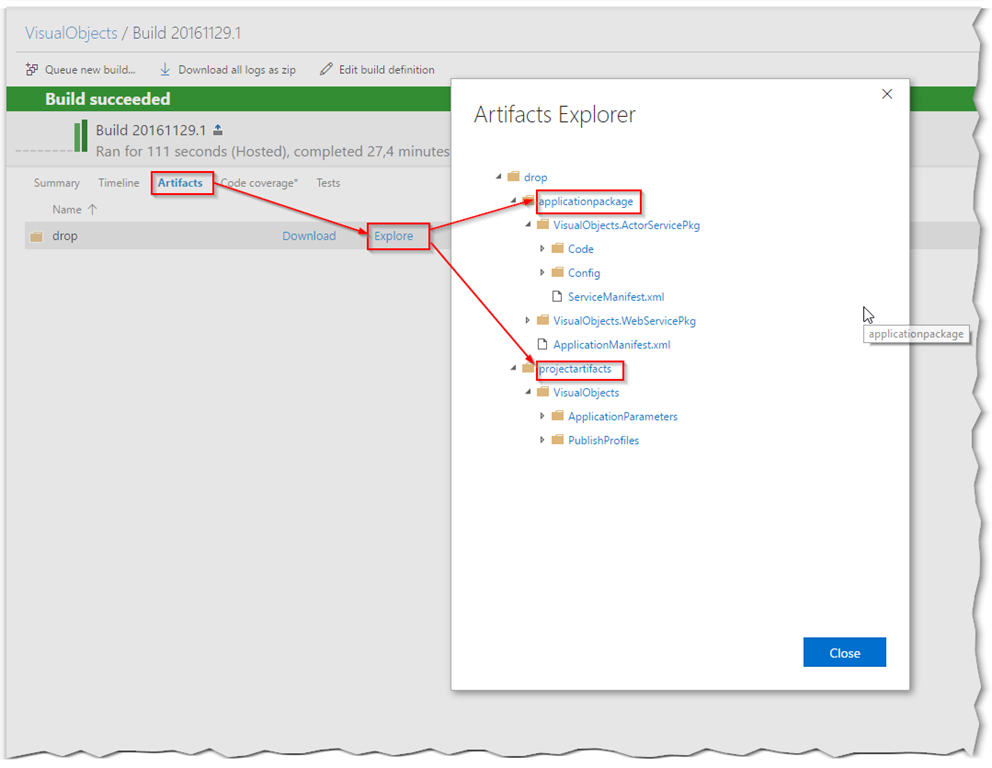Click the retain build icon beside Build 20161129.1
Screen dimensions: 992x768
pos(218,131)
